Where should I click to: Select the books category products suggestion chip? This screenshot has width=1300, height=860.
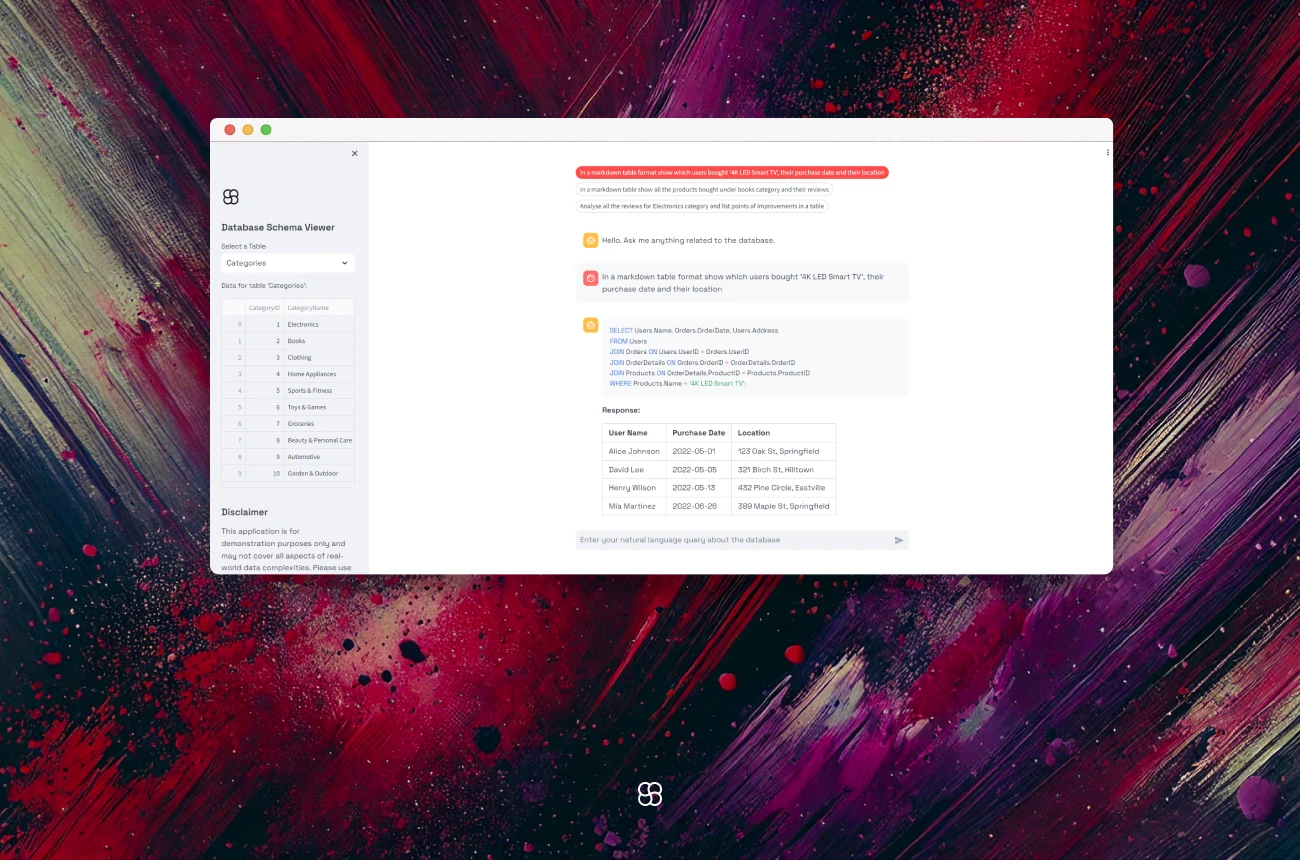[704, 189]
